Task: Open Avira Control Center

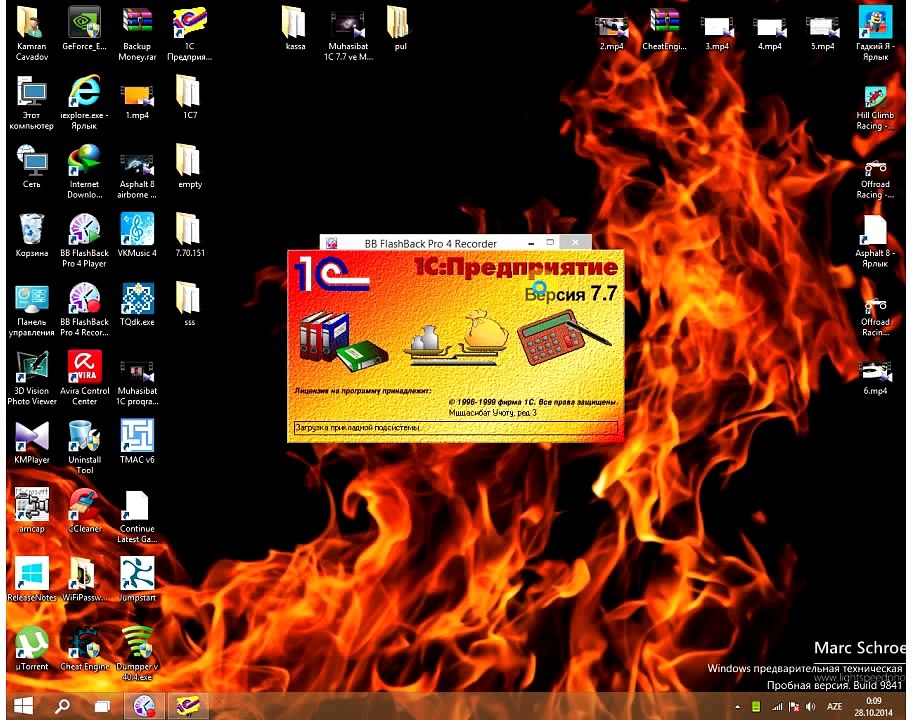Action: click(x=84, y=378)
